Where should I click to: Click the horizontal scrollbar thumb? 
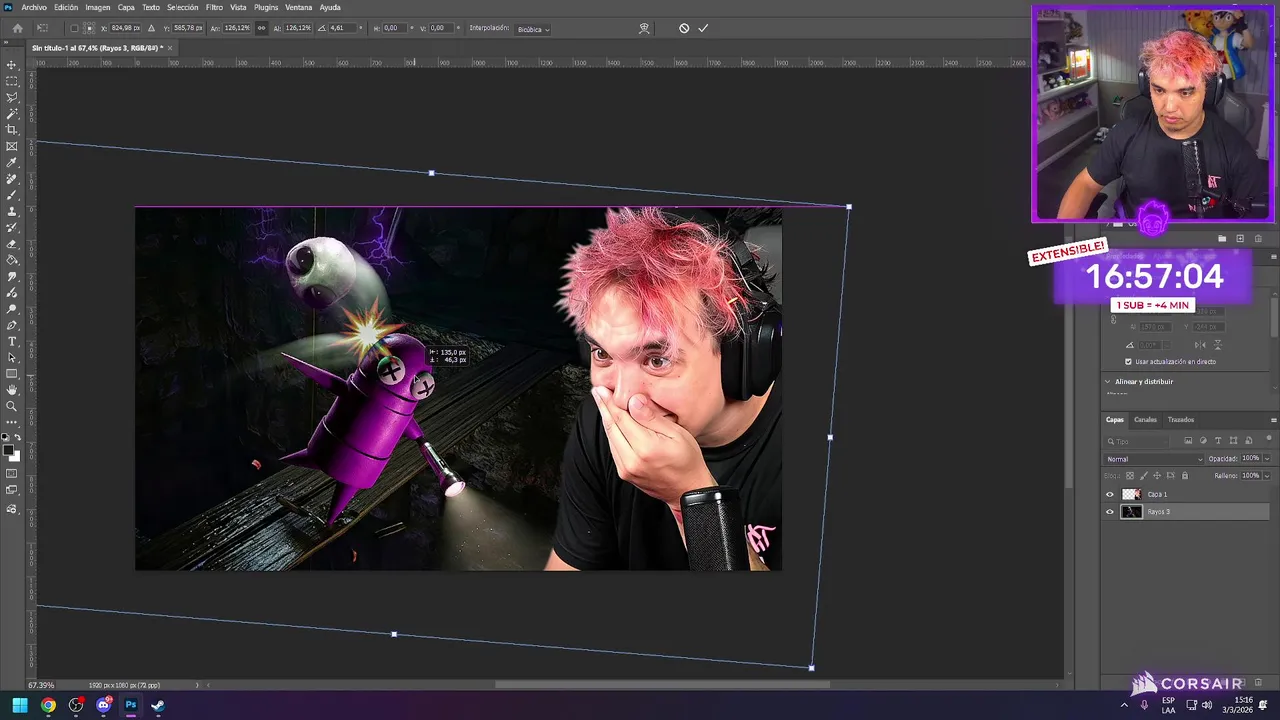coord(662,685)
